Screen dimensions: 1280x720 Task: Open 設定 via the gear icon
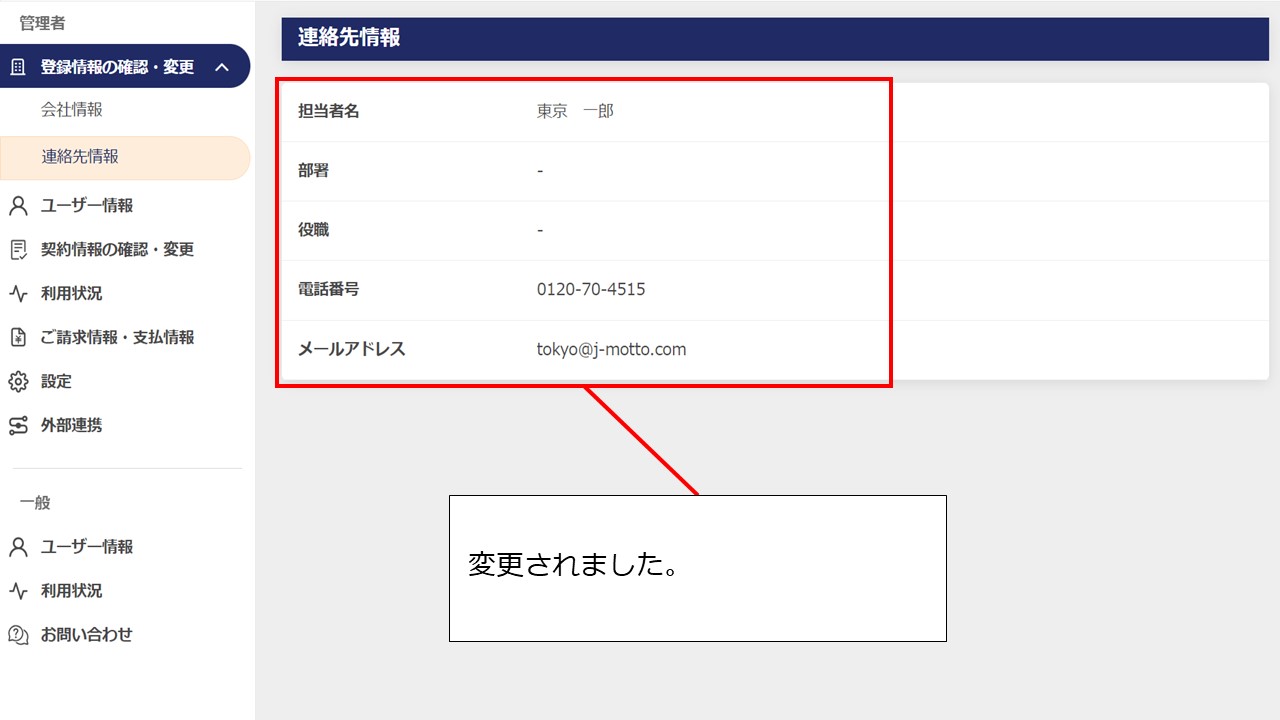(17, 381)
